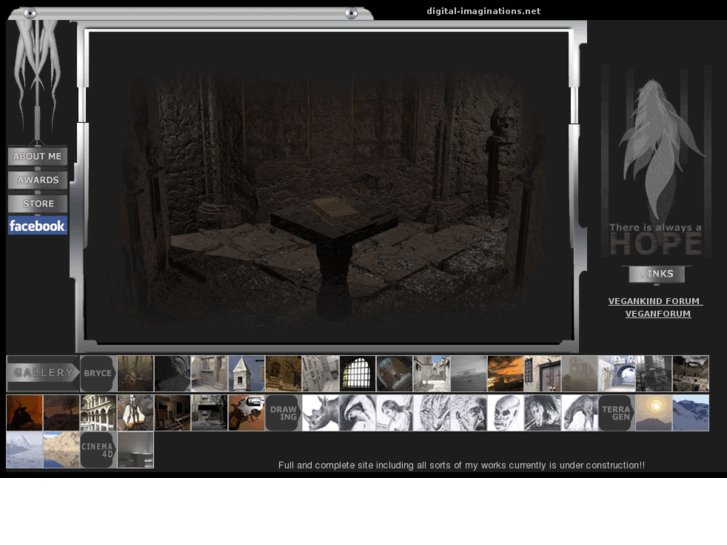Image resolution: width=727 pixels, height=545 pixels.
Task: Open the sun over mountain thumbnail
Action: 653,413
